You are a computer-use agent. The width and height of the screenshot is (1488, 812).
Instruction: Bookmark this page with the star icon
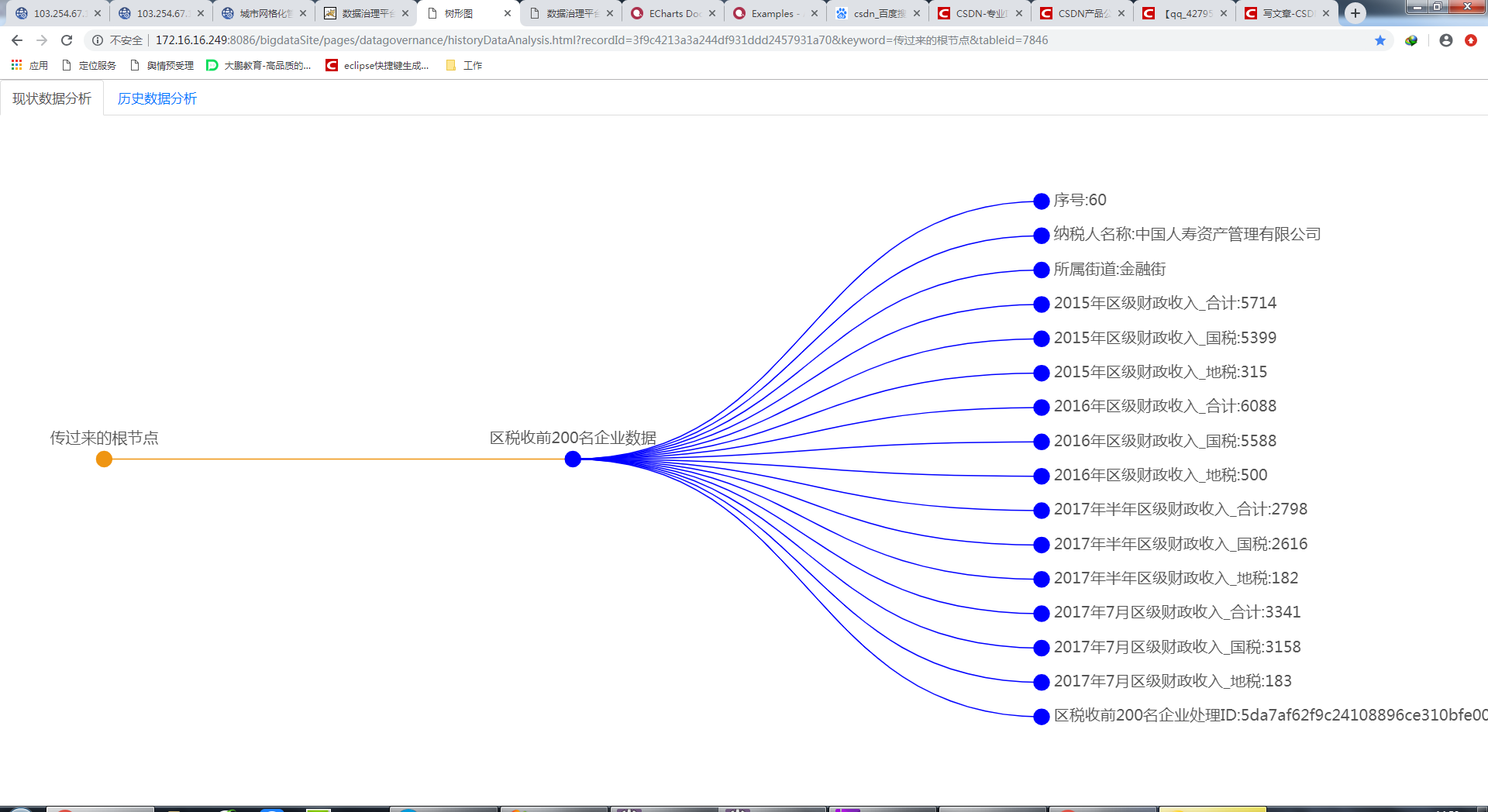(x=1380, y=40)
